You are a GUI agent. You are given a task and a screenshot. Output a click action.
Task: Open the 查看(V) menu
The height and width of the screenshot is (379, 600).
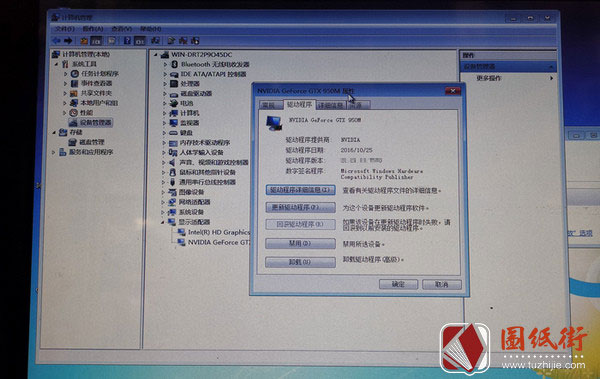(122, 29)
